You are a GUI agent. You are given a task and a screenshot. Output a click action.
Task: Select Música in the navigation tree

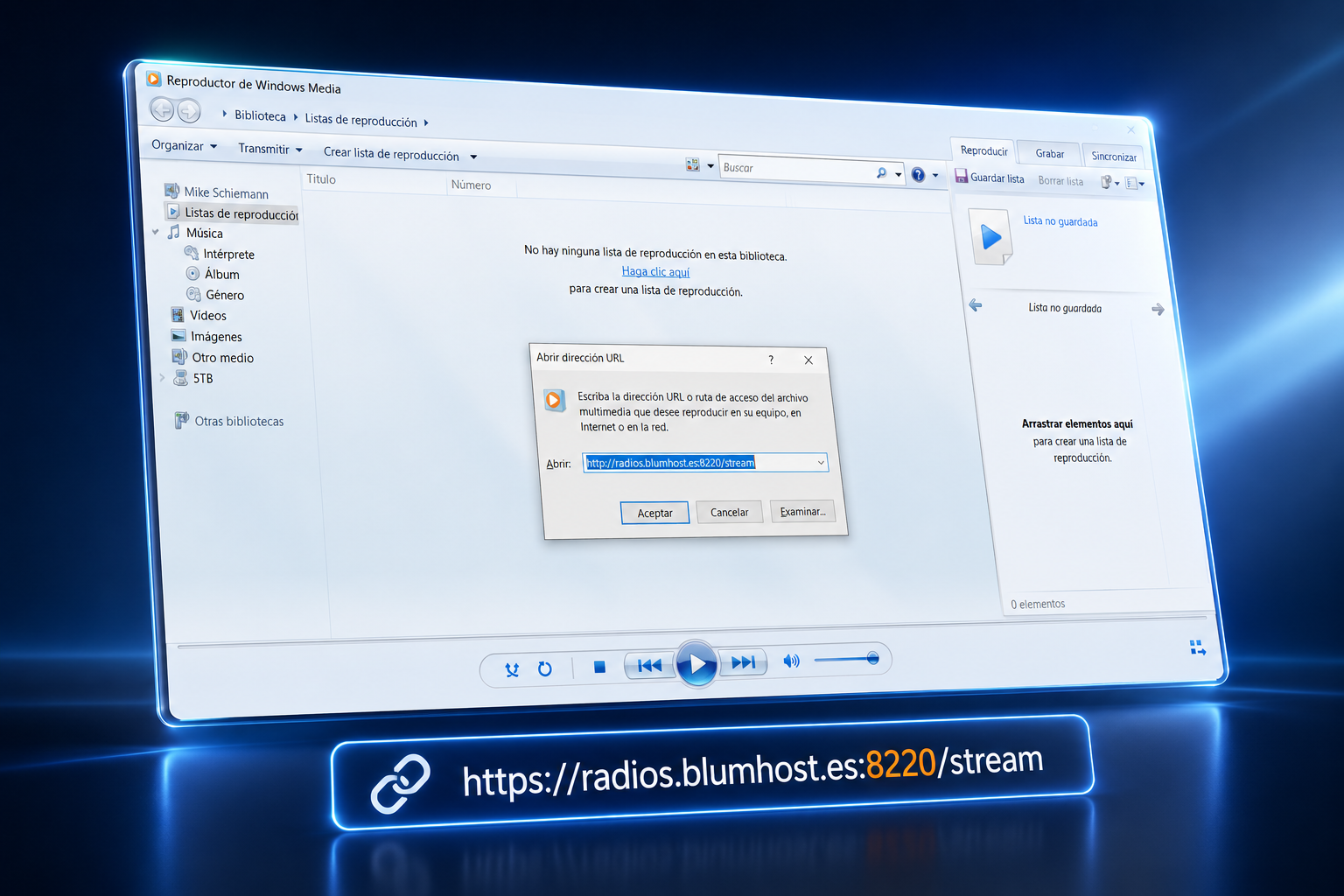(x=196, y=233)
